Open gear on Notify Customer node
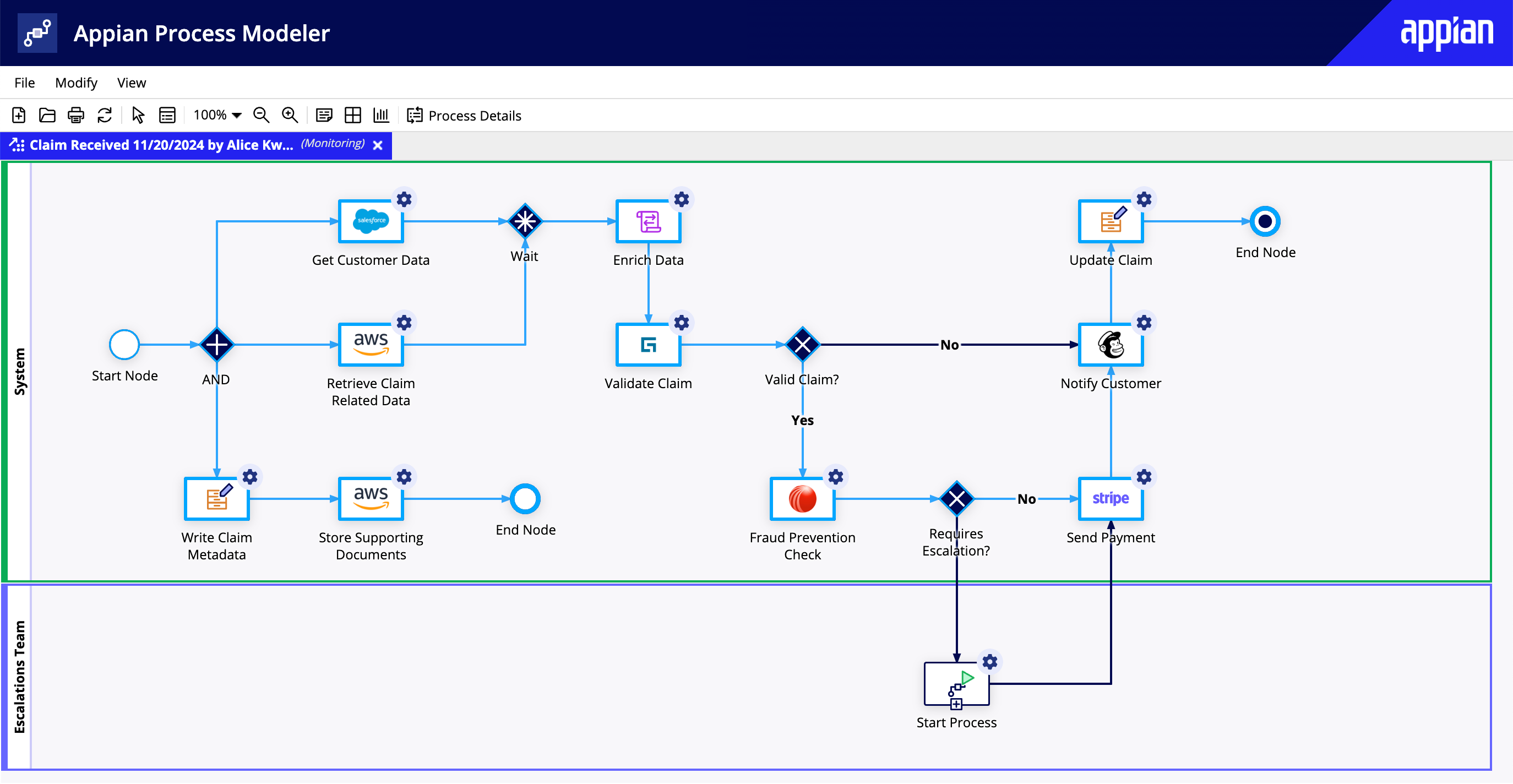The height and width of the screenshot is (784, 1513). coord(1144,323)
